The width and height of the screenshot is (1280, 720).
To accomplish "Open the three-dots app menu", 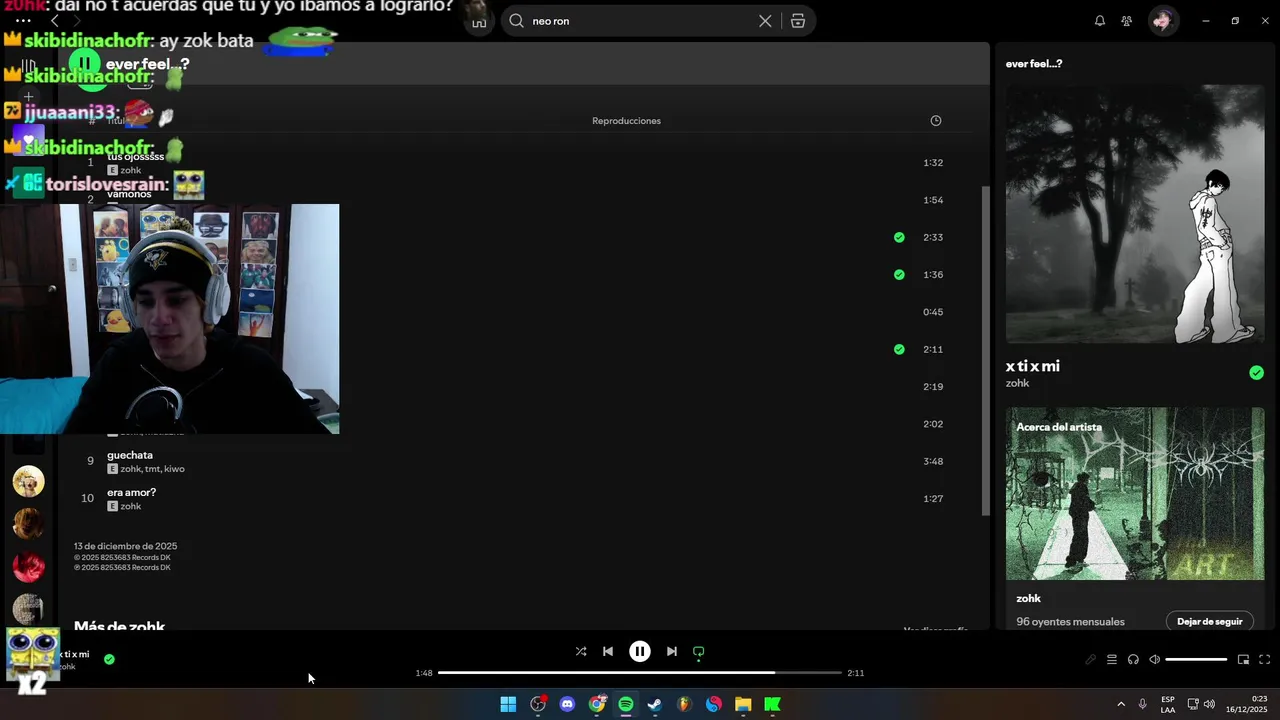I will [x=23, y=21].
